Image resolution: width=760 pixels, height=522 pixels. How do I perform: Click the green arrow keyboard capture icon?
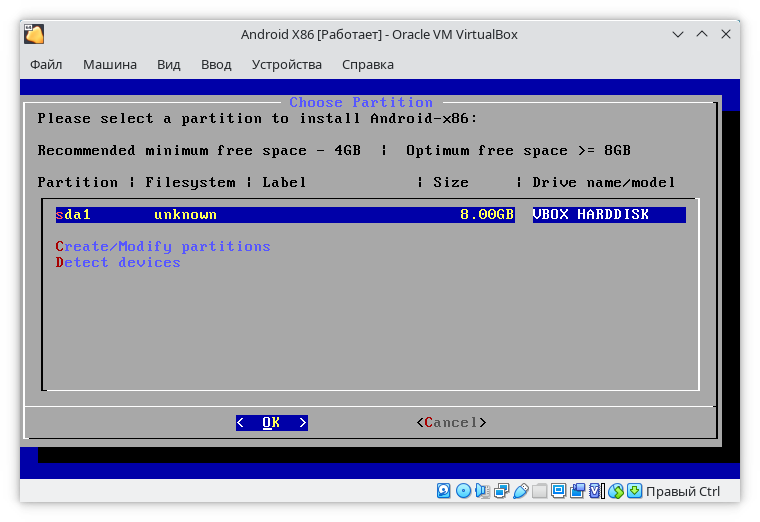(x=634, y=491)
